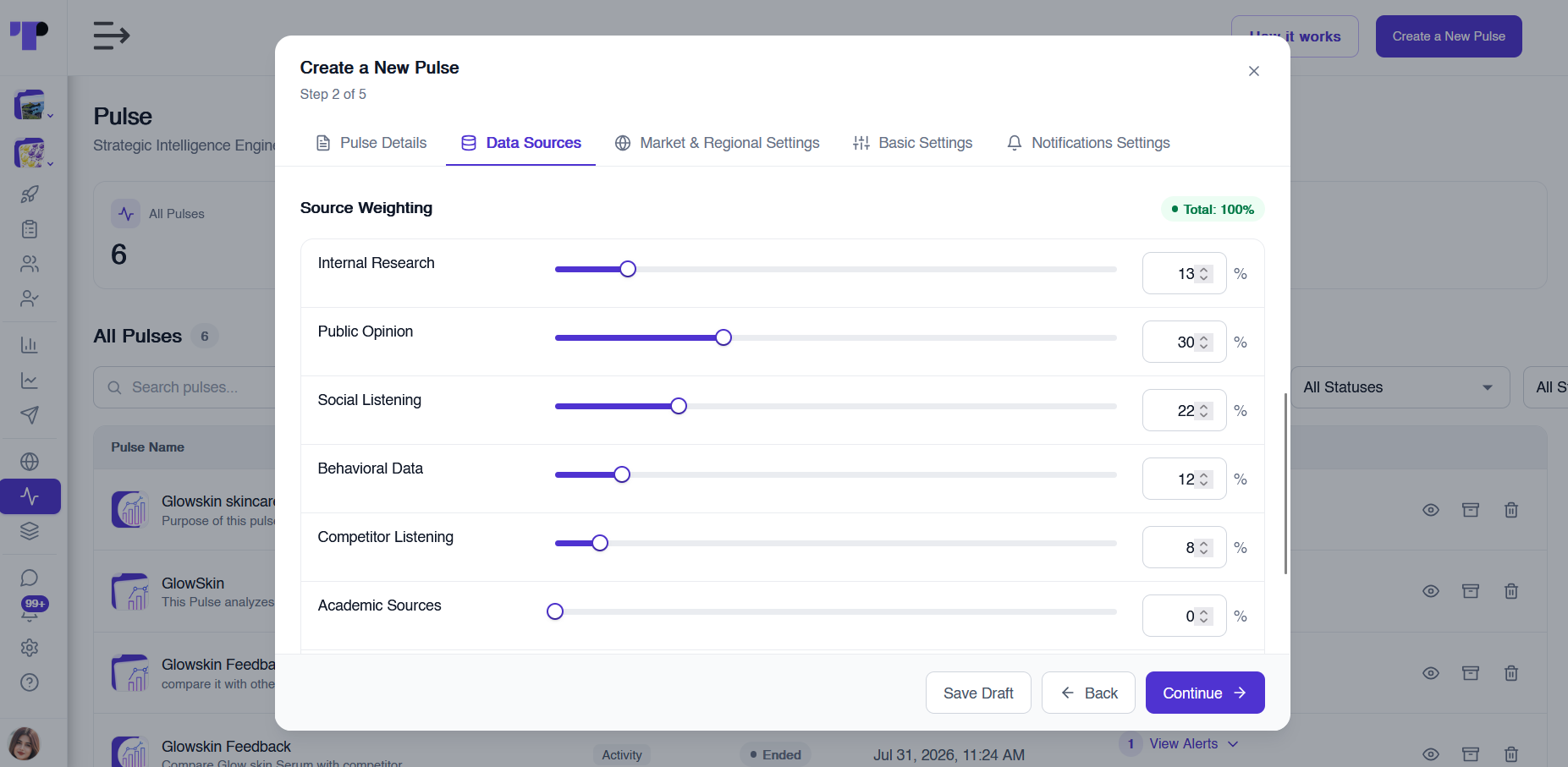Click Create a New Pulse header button
The image size is (1568, 767).
coord(1449,36)
